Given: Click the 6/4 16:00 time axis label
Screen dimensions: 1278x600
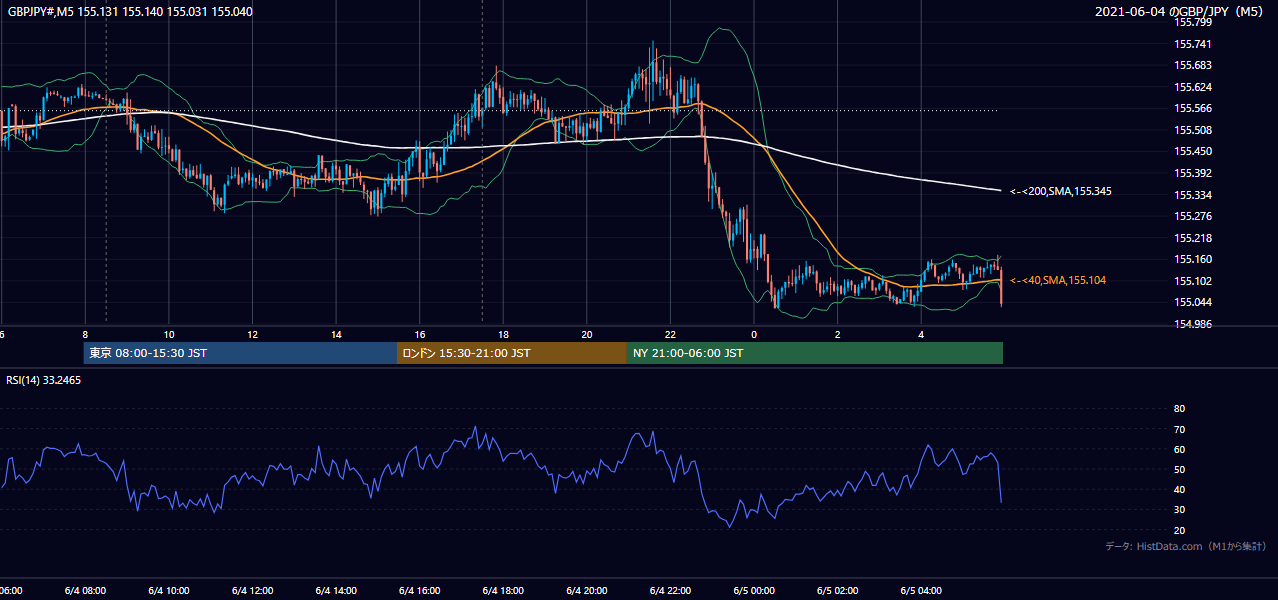Looking at the screenshot, I should click(419, 591).
